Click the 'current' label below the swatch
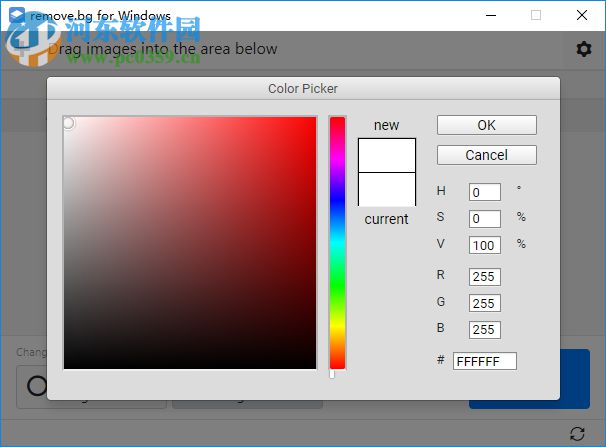The image size is (606, 447). tap(386, 219)
